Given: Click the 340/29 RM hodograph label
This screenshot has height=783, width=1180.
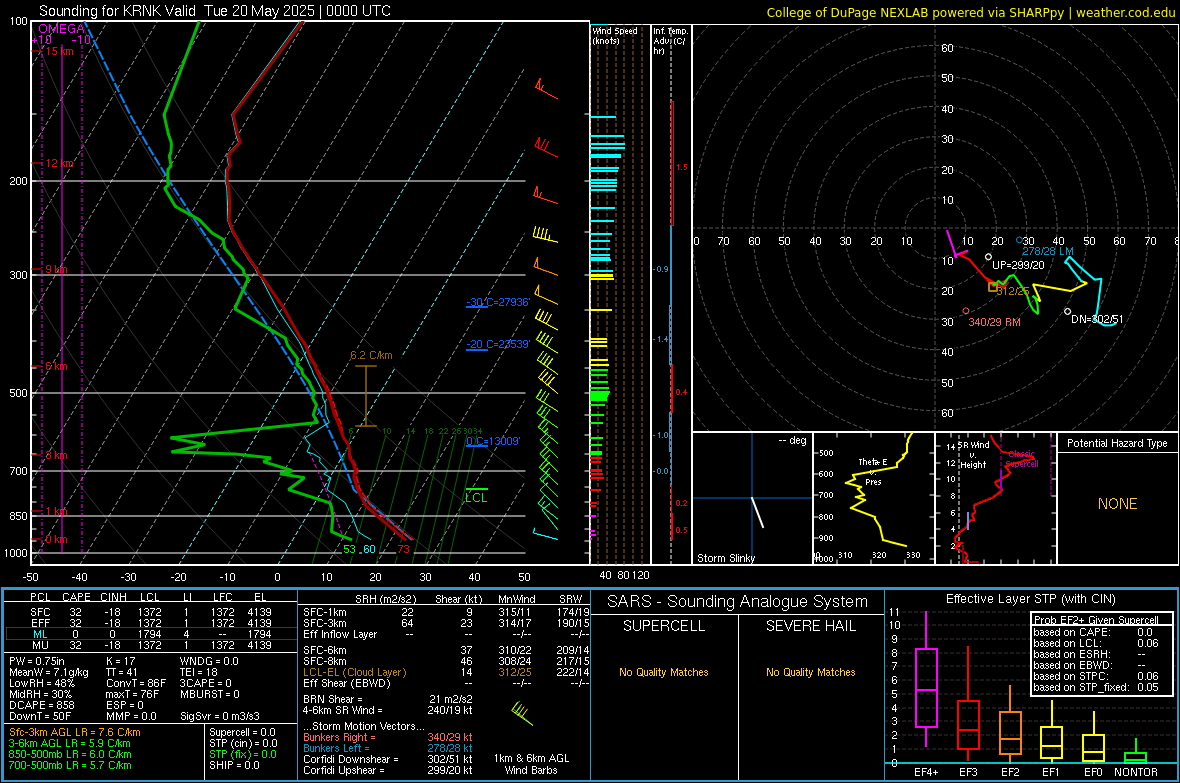Looking at the screenshot, I should (994, 322).
